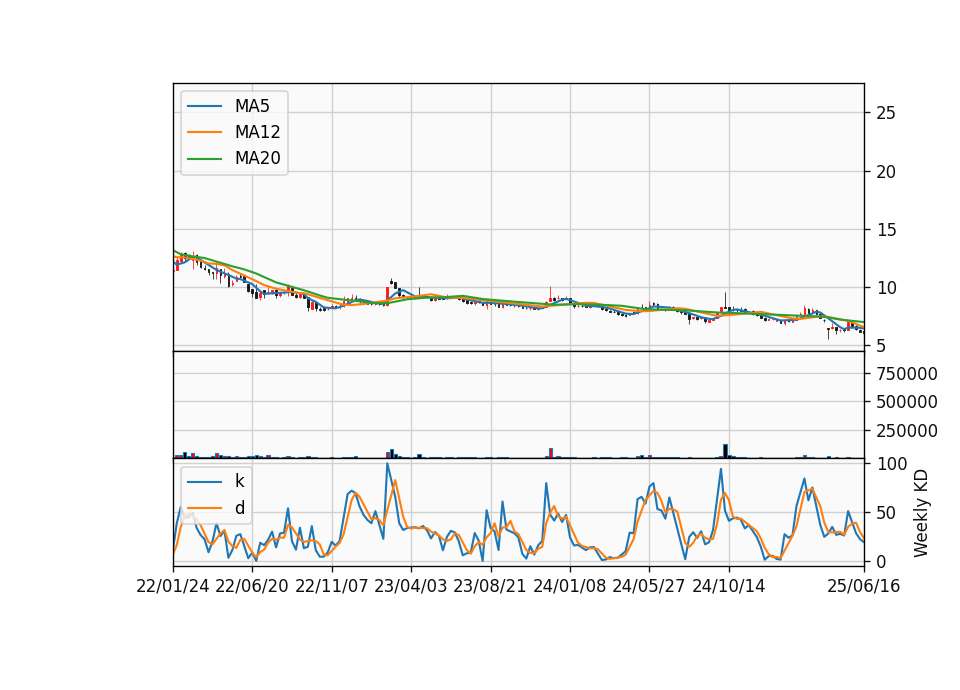Click the KD axis value 100
960x690 pixels.
(892, 464)
